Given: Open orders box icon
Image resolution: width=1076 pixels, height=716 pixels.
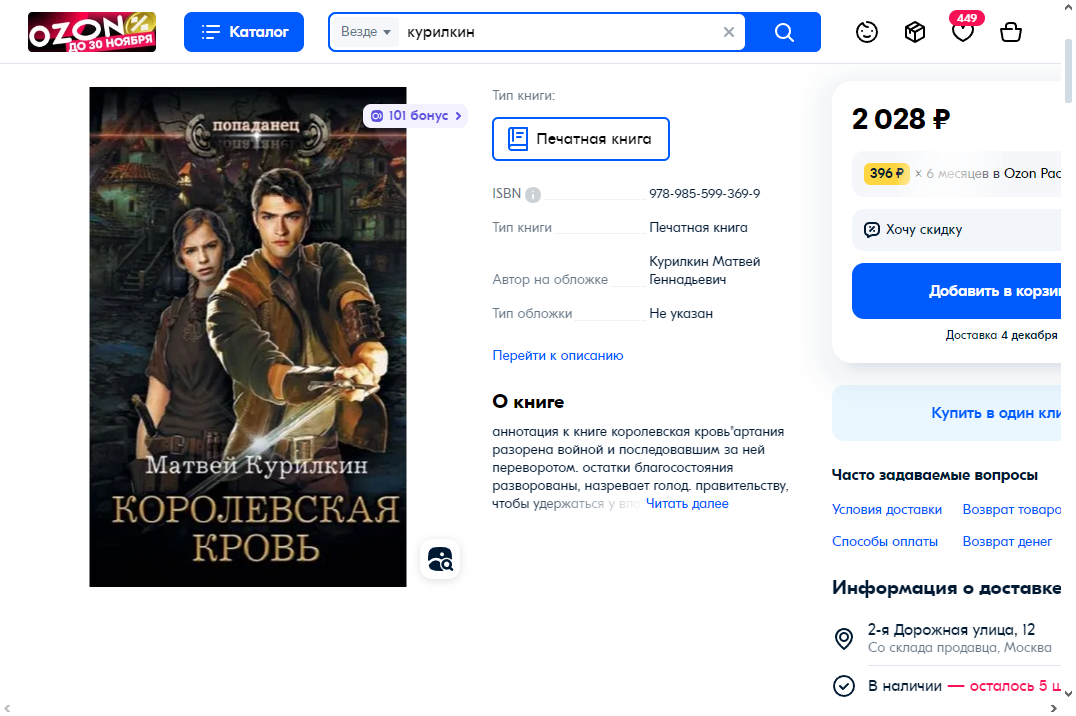Looking at the screenshot, I should coord(915,32).
